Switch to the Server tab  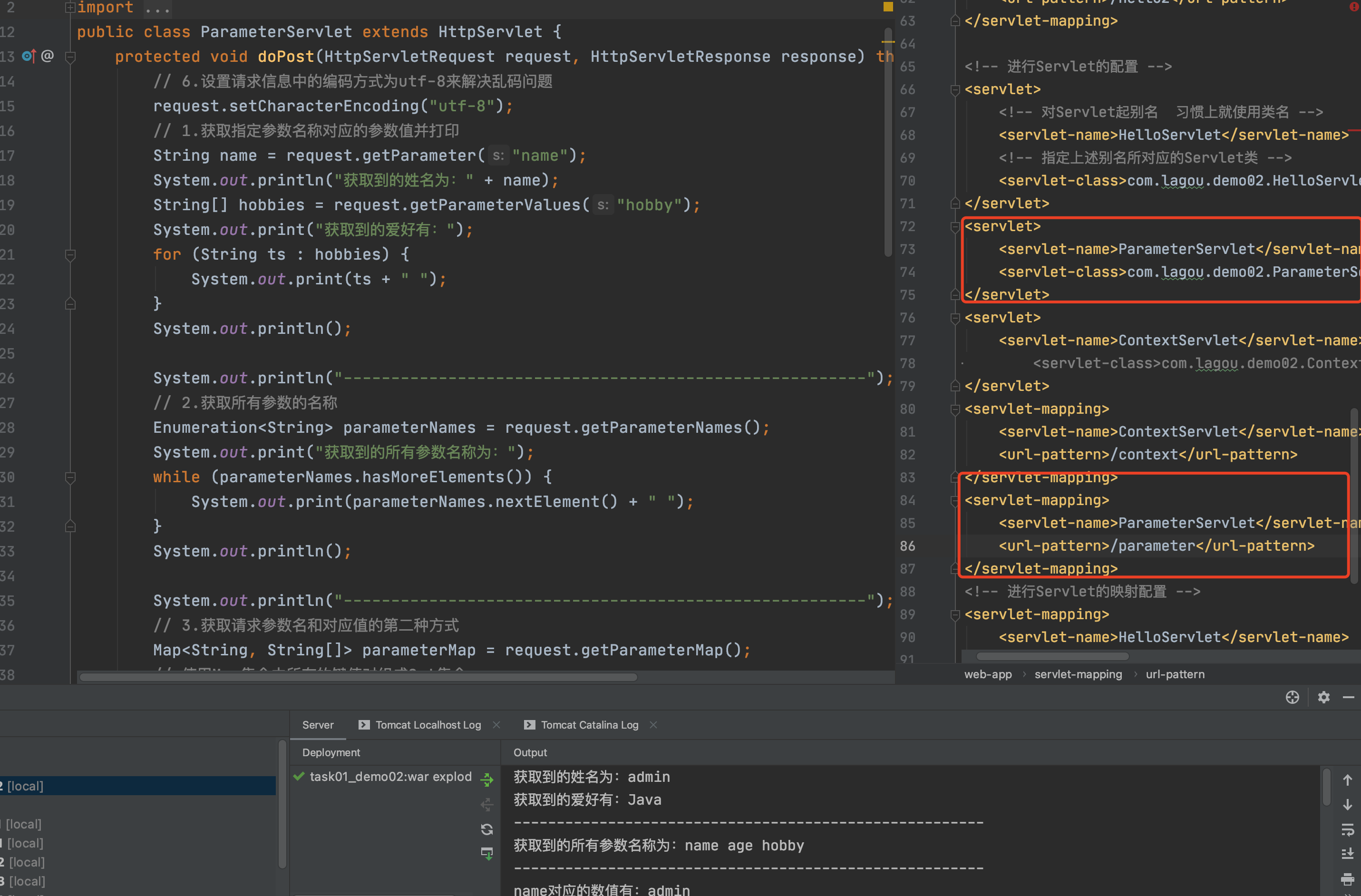pos(317,724)
